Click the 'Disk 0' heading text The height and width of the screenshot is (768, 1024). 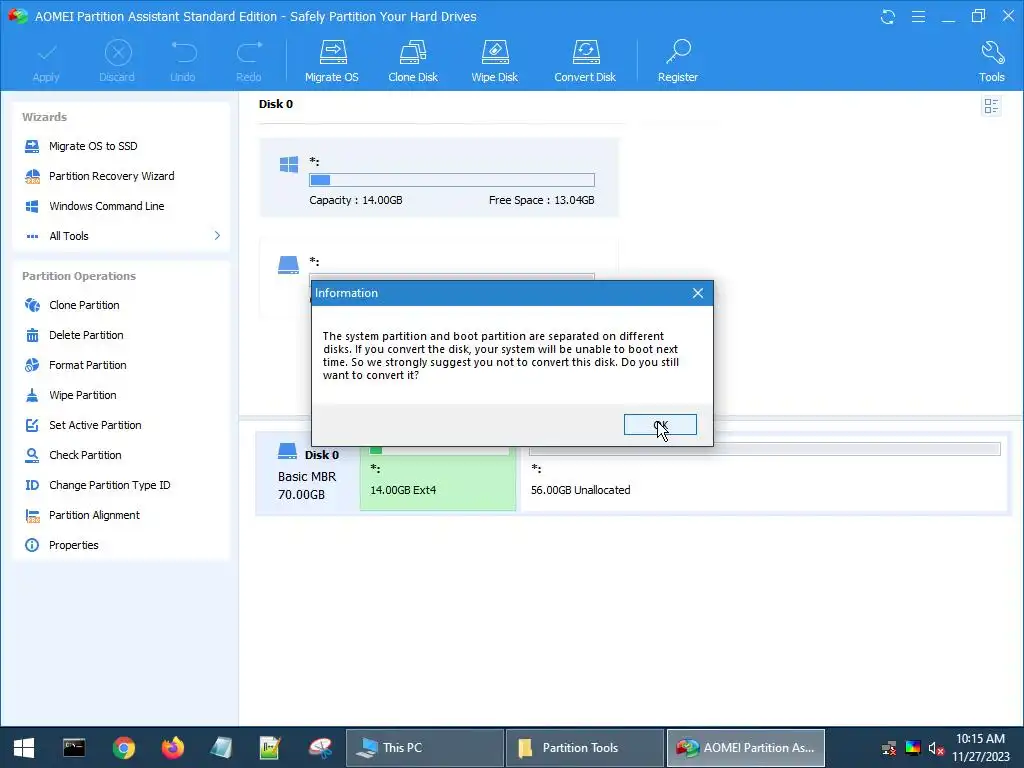tap(276, 104)
